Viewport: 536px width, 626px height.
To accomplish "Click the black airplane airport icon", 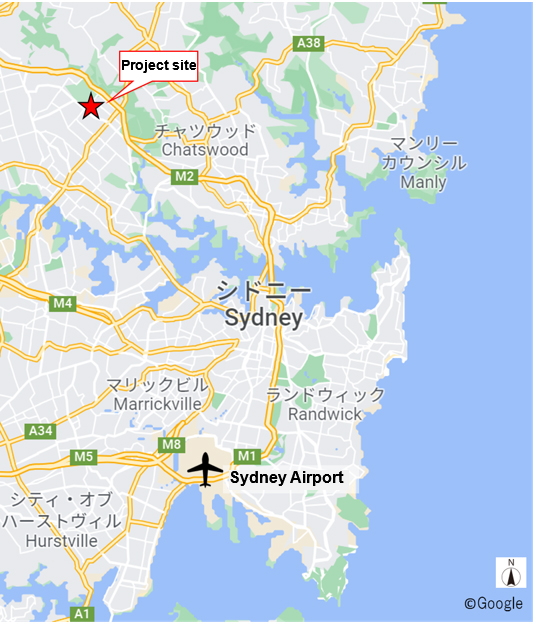I will (x=205, y=470).
